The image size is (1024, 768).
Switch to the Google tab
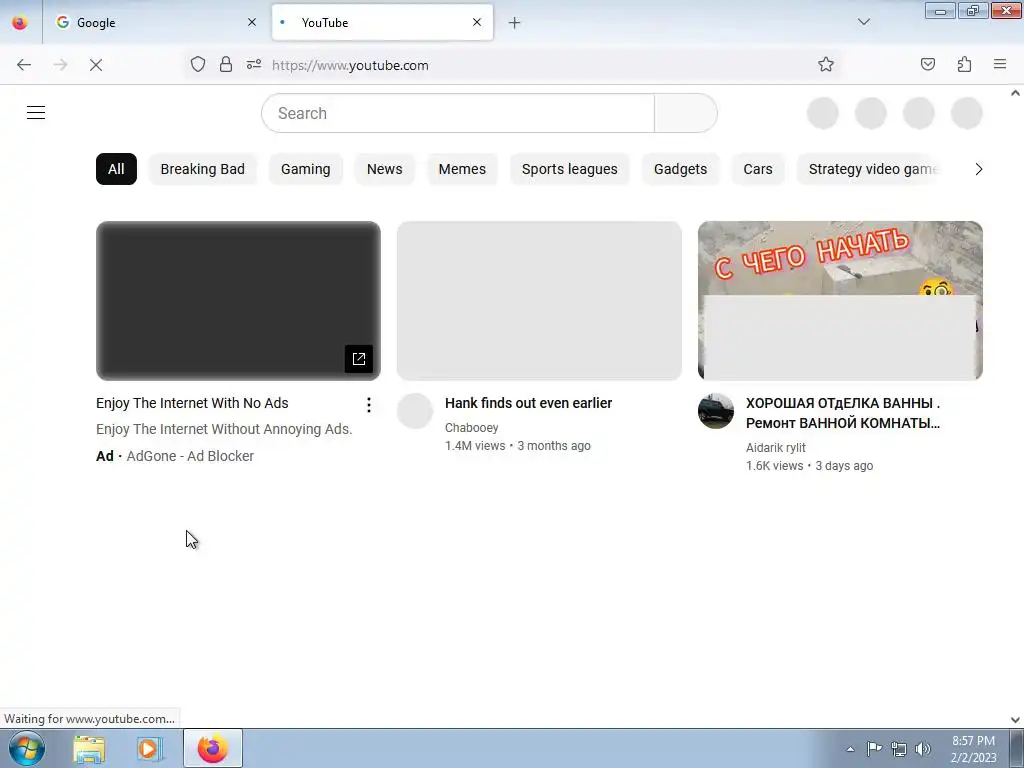(x=157, y=22)
